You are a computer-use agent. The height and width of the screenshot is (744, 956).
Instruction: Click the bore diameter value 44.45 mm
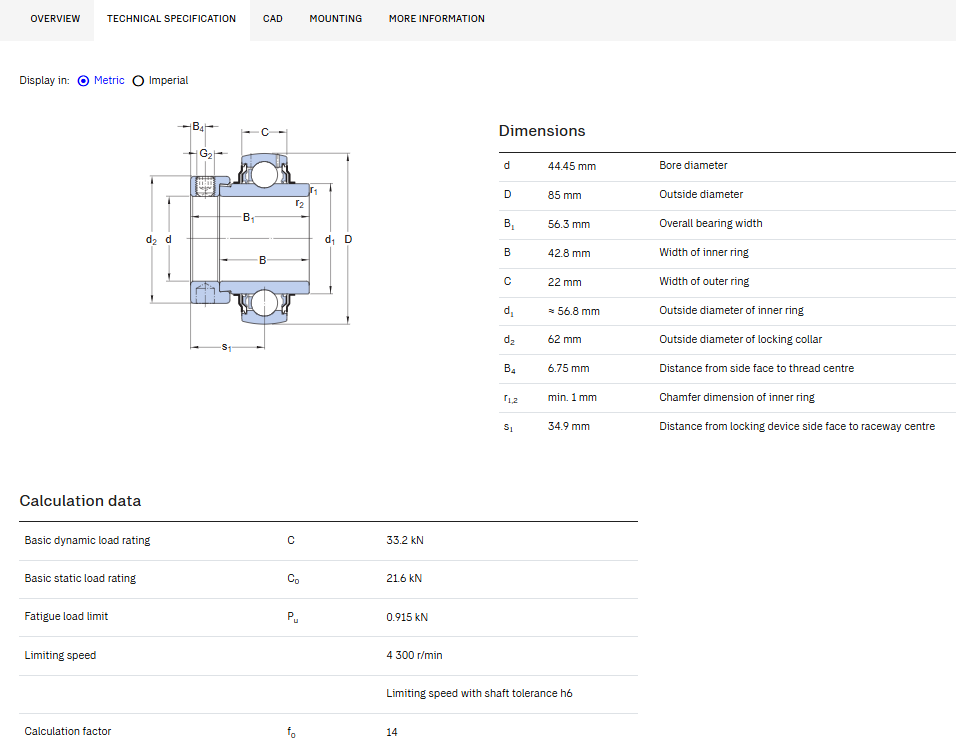tap(572, 166)
